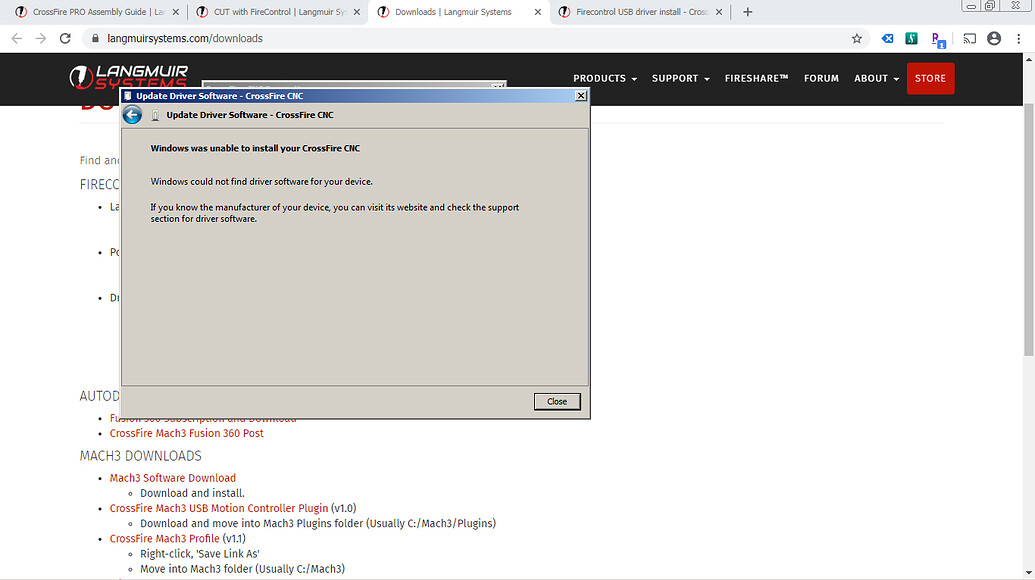Reload the page with the refresh icon

coord(65,38)
